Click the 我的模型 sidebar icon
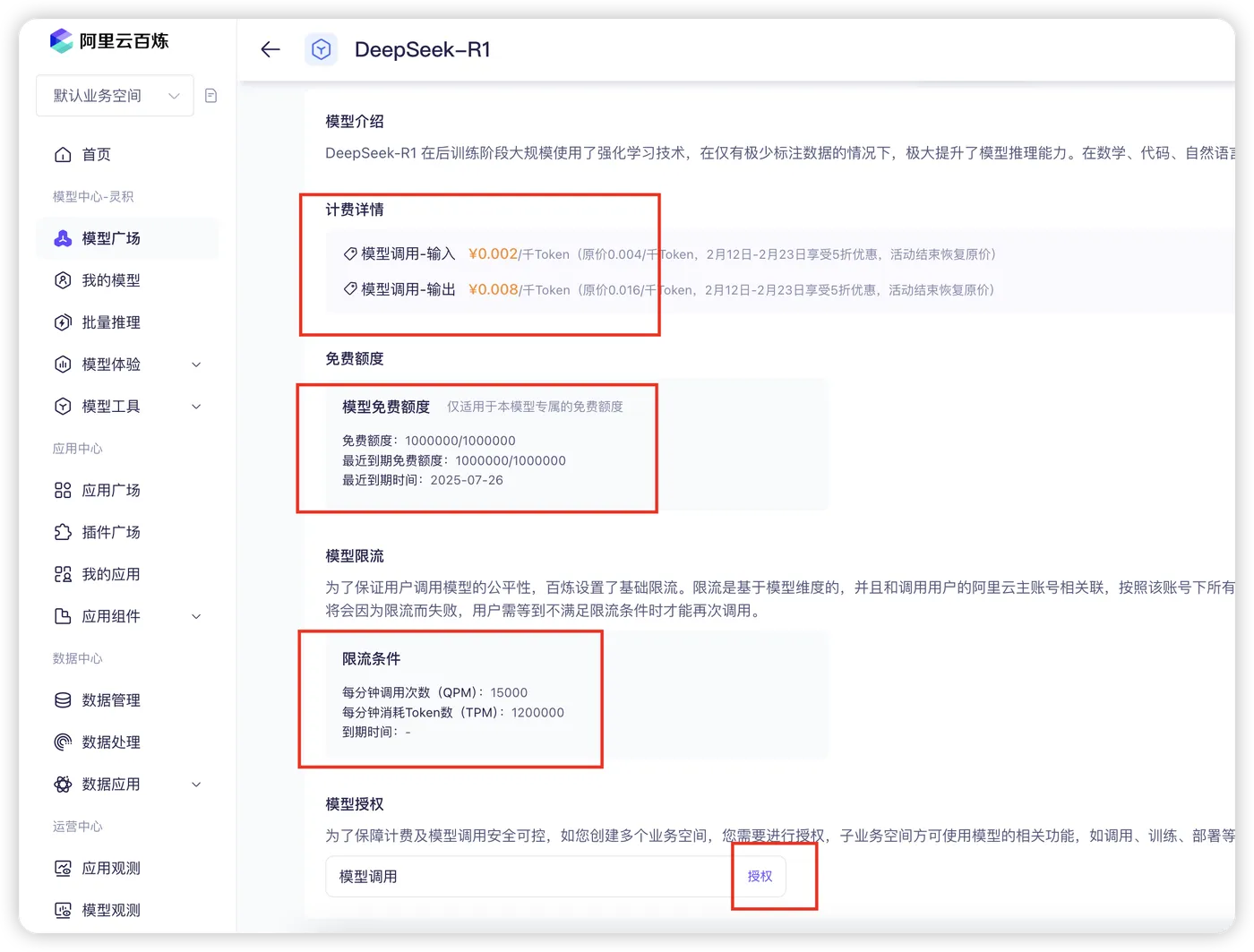Viewport: 1254px width, 952px height. click(x=63, y=280)
